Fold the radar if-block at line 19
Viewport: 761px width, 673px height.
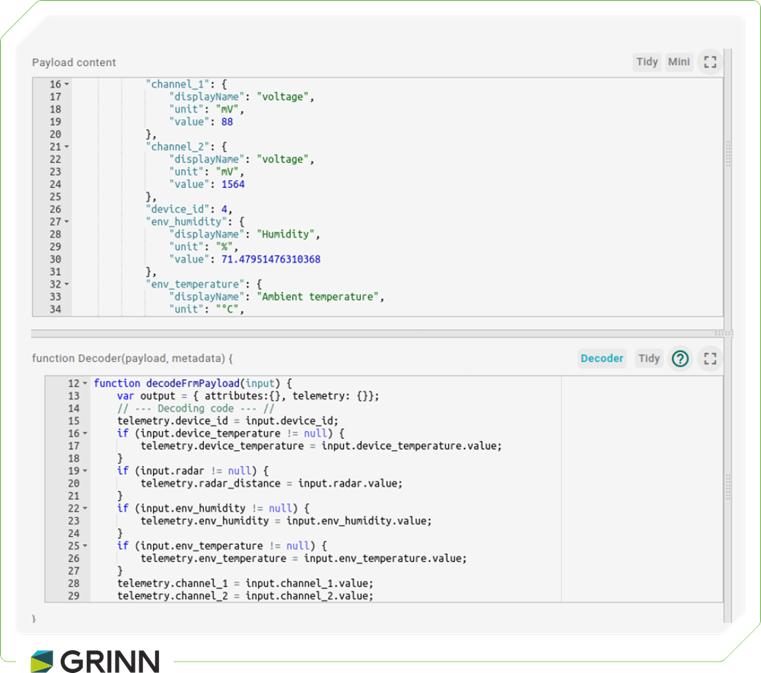click(x=85, y=471)
